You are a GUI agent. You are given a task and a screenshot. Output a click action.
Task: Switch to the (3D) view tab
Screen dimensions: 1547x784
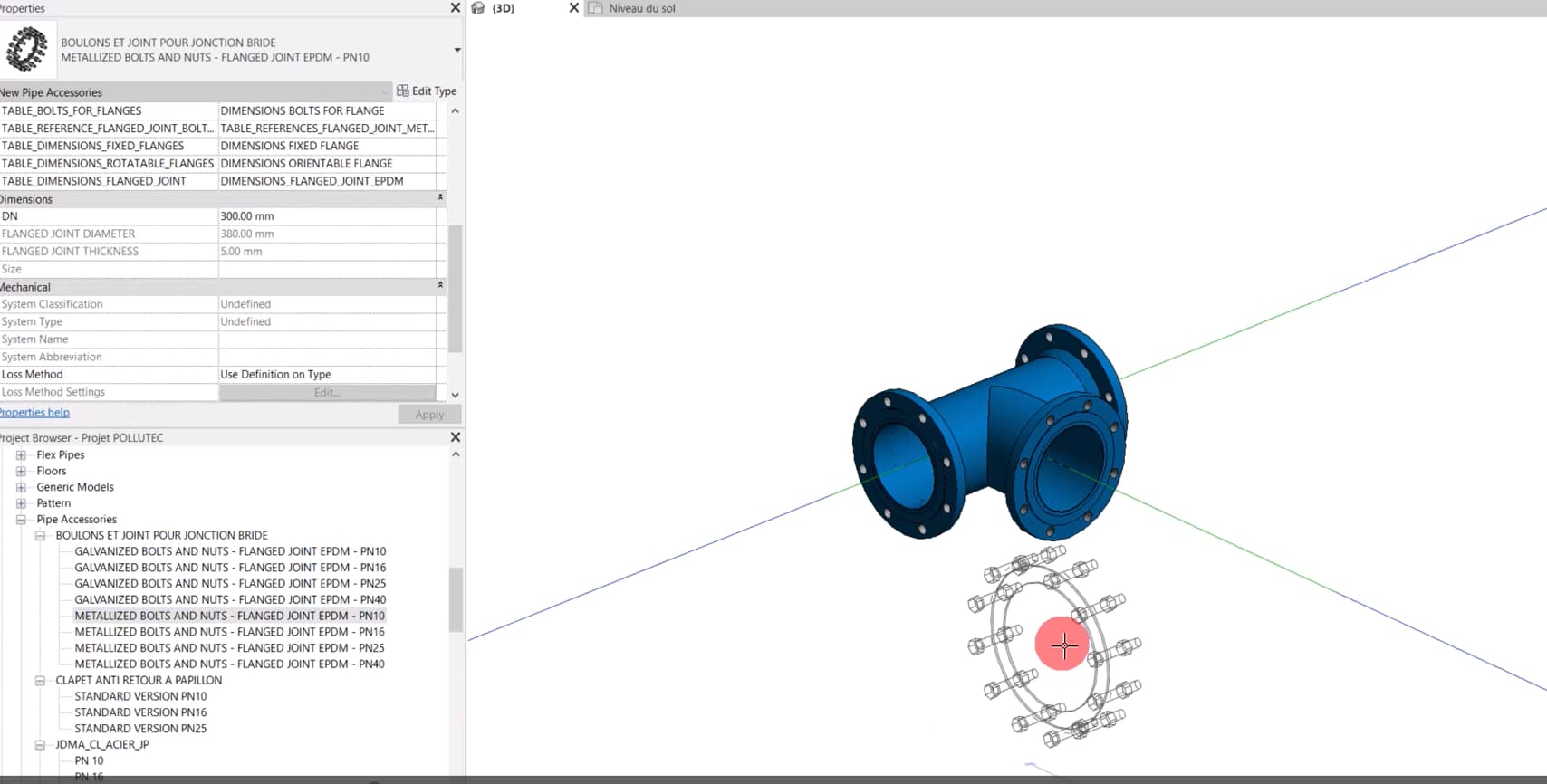pyautogui.click(x=503, y=8)
